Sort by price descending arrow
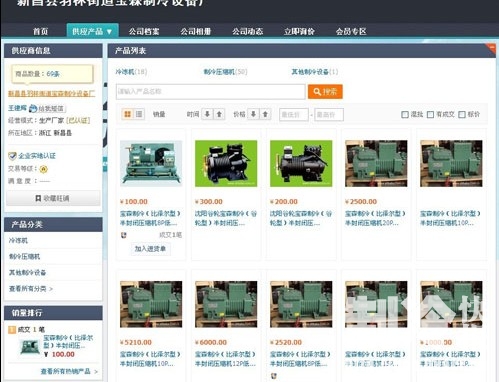The height and width of the screenshot is (382, 499). pyautogui.click(x=253, y=114)
